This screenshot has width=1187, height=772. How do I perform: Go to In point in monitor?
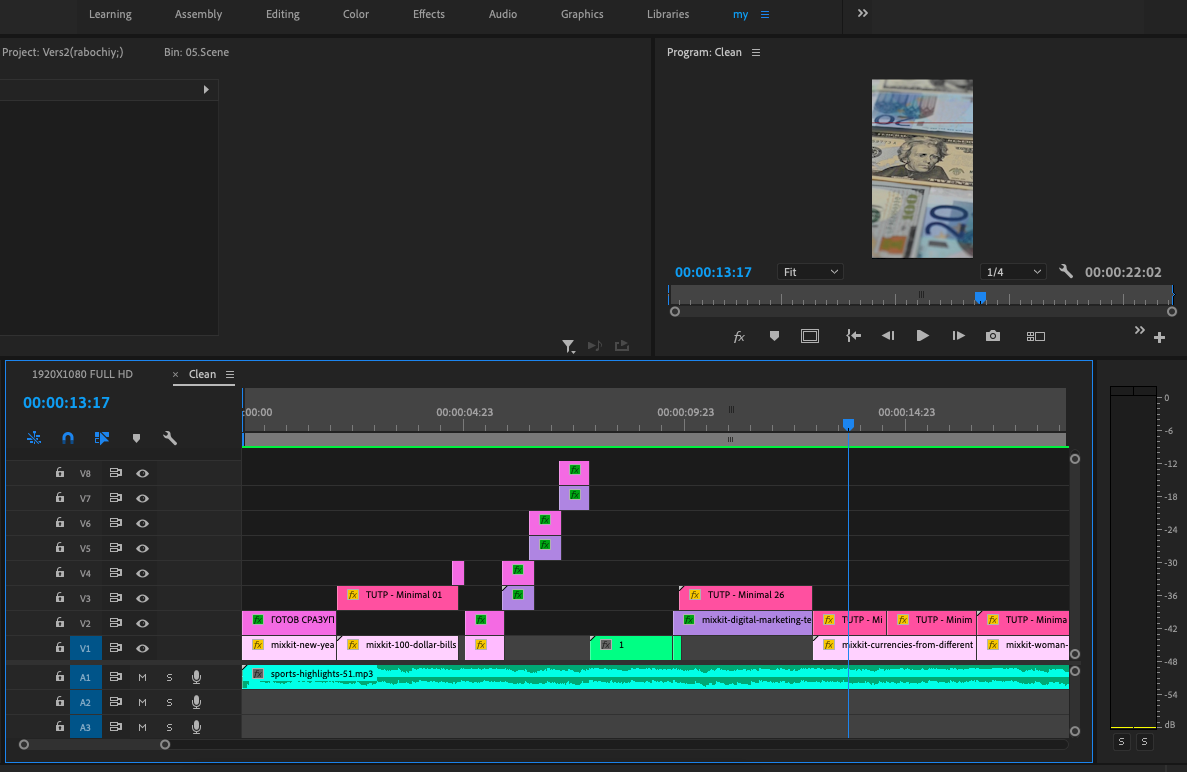[853, 336]
